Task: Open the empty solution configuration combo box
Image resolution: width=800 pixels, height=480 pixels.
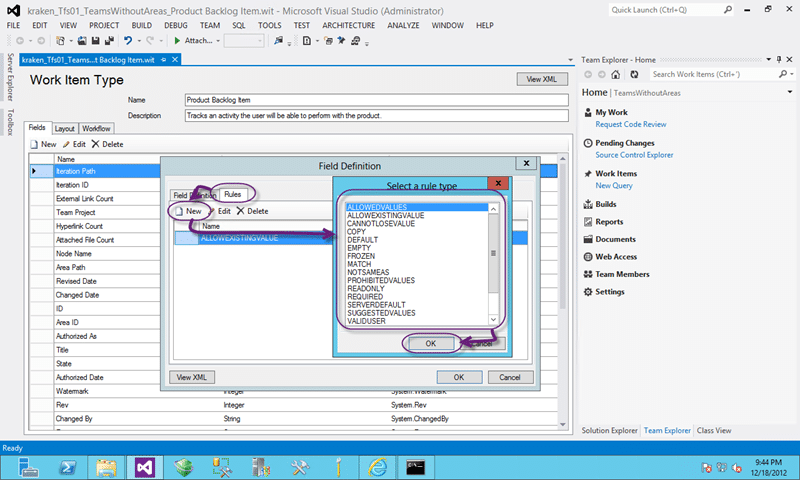Action: pyautogui.click(x=244, y=41)
